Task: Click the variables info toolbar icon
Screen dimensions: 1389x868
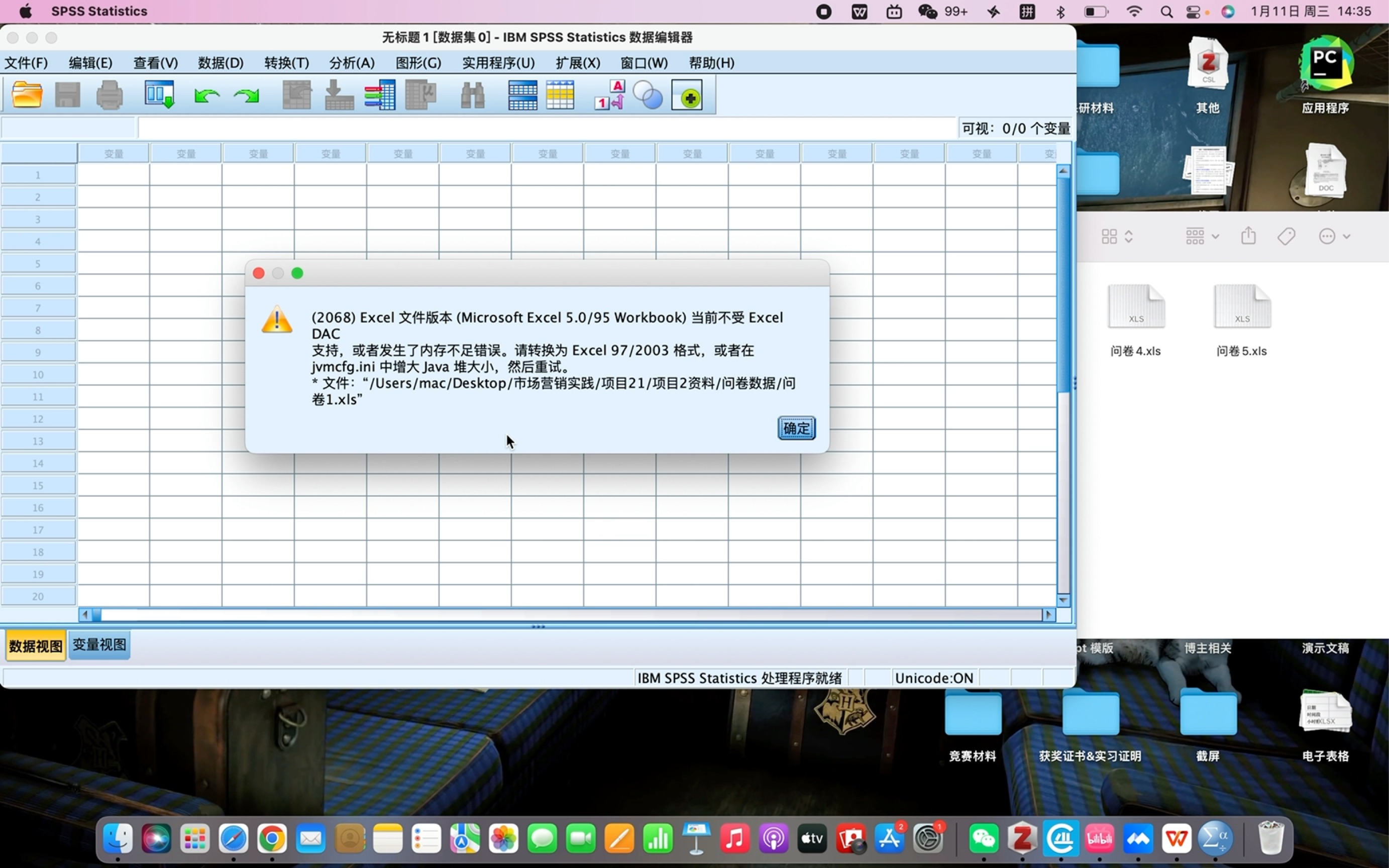Action: tap(379, 95)
